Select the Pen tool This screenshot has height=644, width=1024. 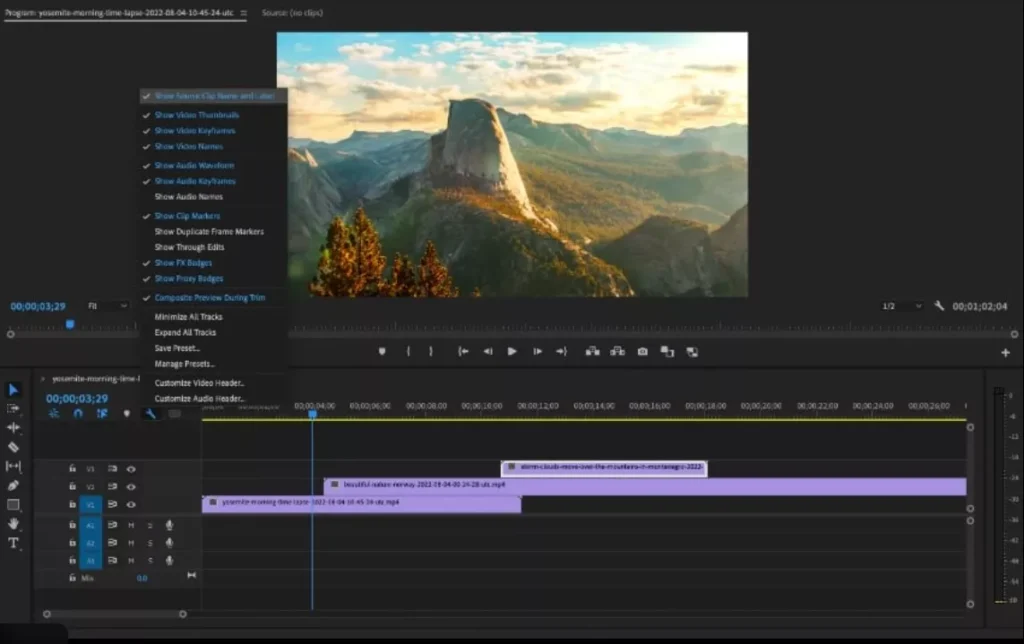pyautogui.click(x=13, y=484)
